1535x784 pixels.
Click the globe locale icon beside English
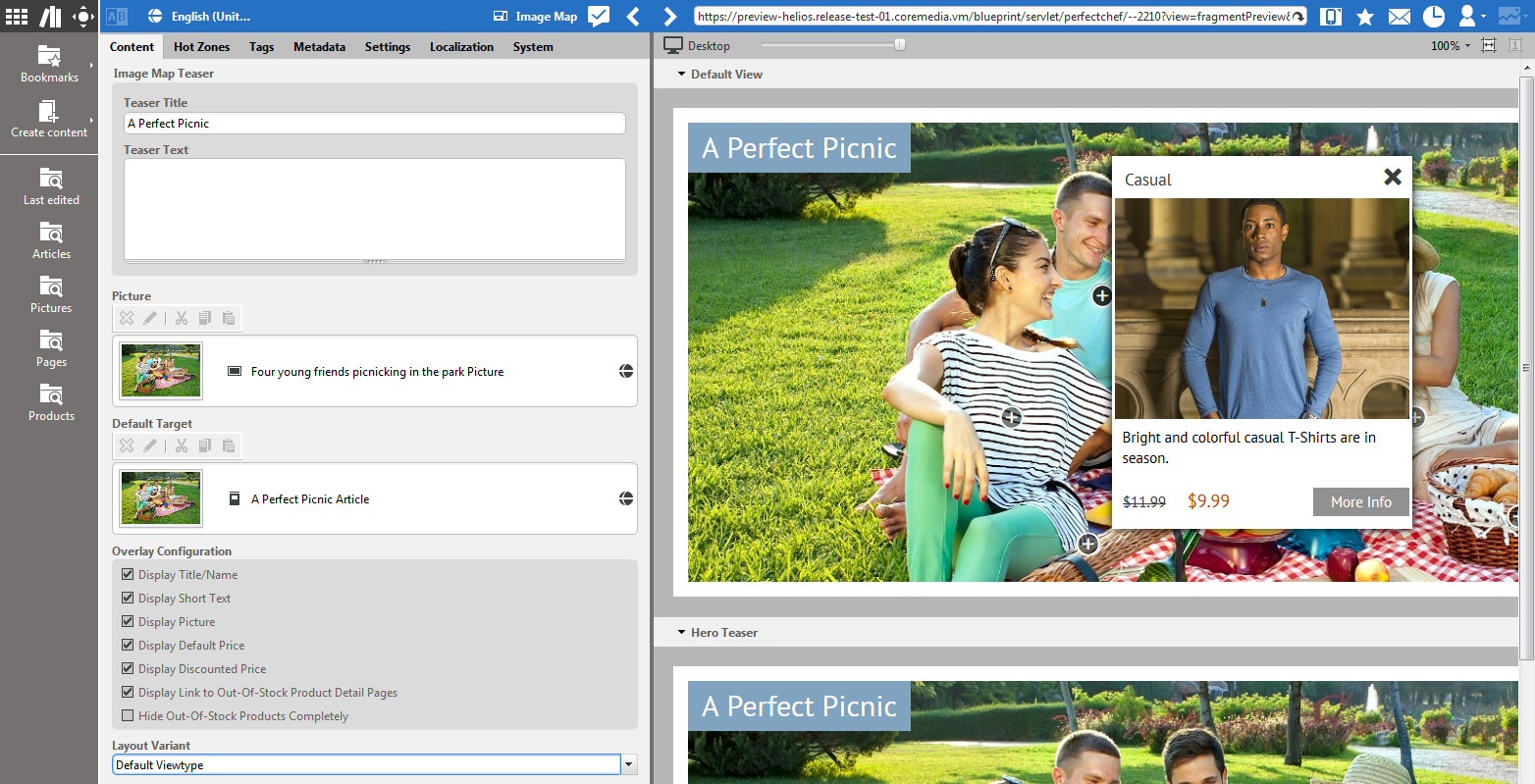click(155, 16)
